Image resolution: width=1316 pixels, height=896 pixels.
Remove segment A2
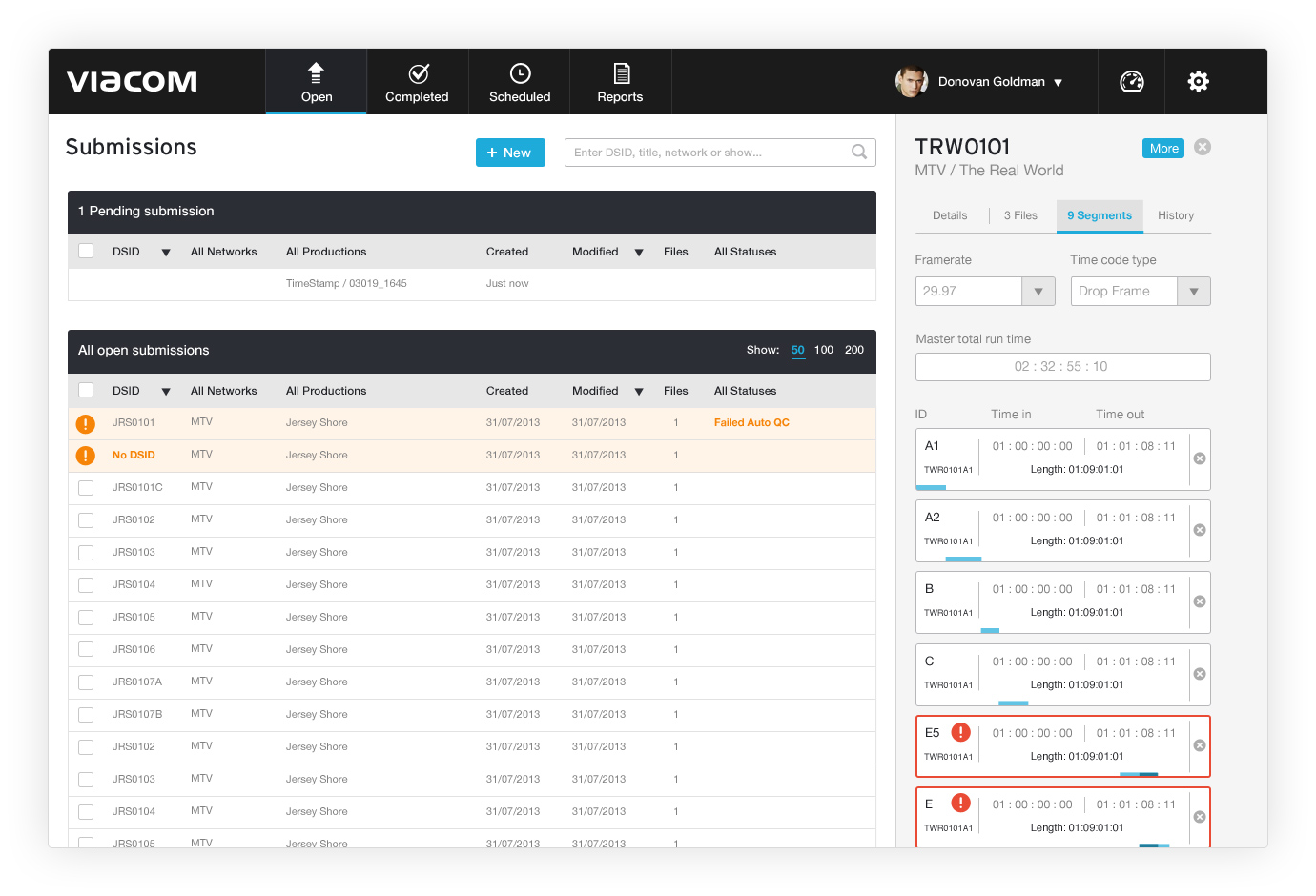click(1200, 530)
